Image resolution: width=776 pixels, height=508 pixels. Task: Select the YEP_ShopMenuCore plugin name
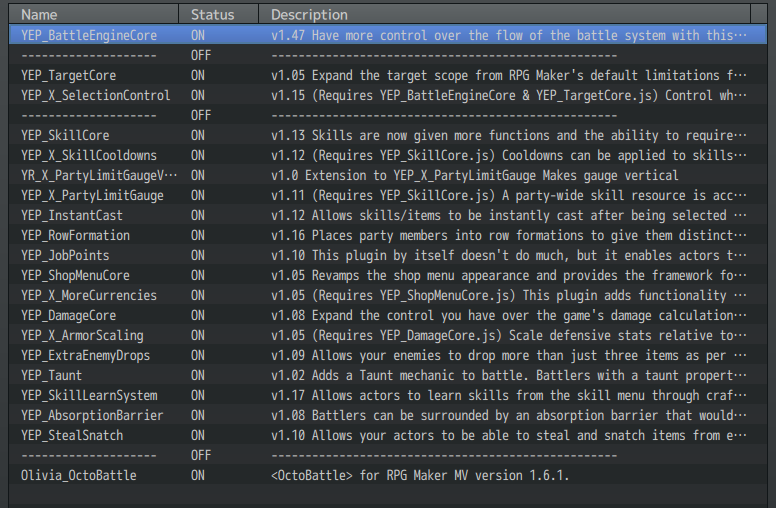75,275
